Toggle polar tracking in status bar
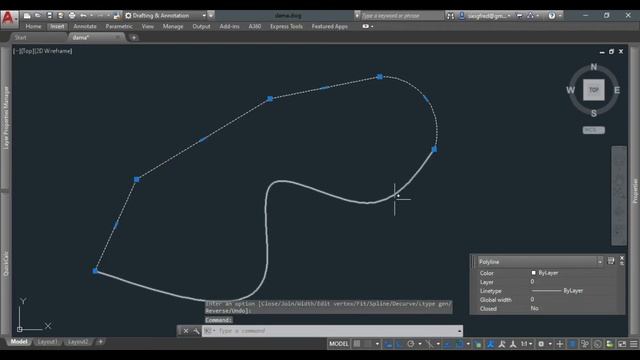Viewport: 640px width, 360px height. click(411, 344)
